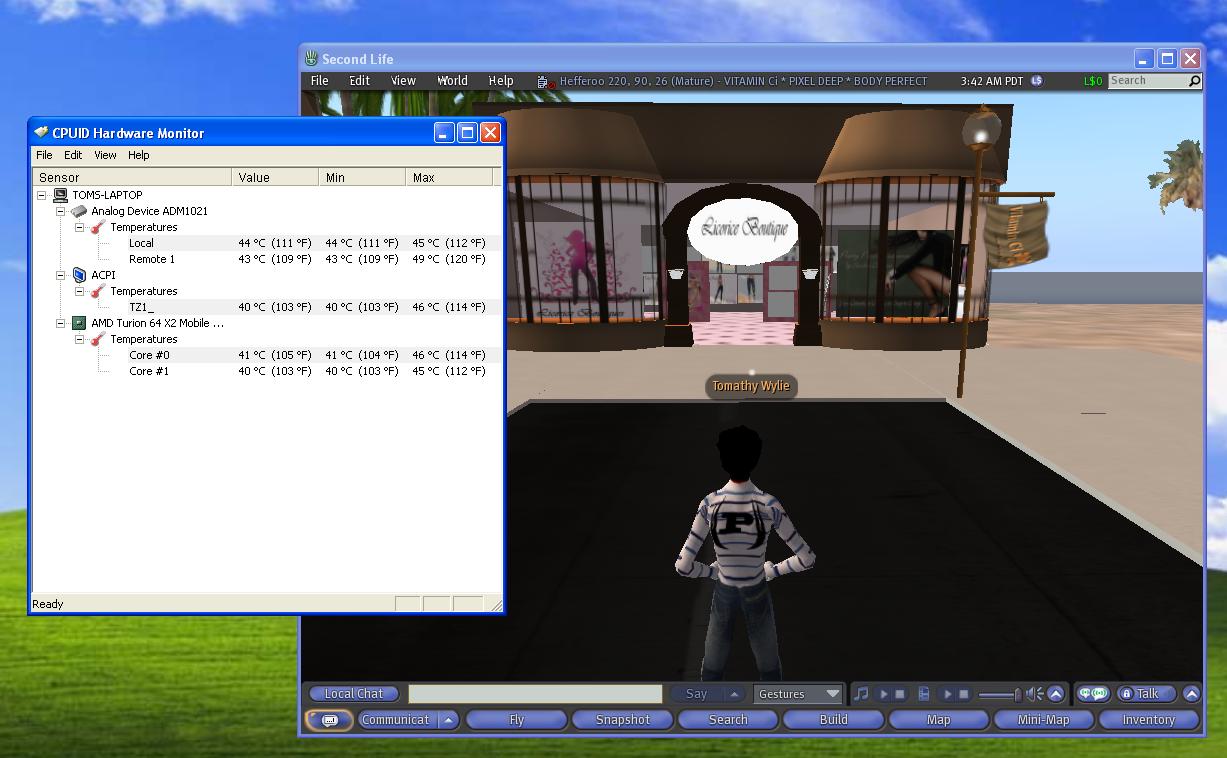Expand the voice settings arrow beside Talk
1227x758 pixels.
pos(1191,694)
